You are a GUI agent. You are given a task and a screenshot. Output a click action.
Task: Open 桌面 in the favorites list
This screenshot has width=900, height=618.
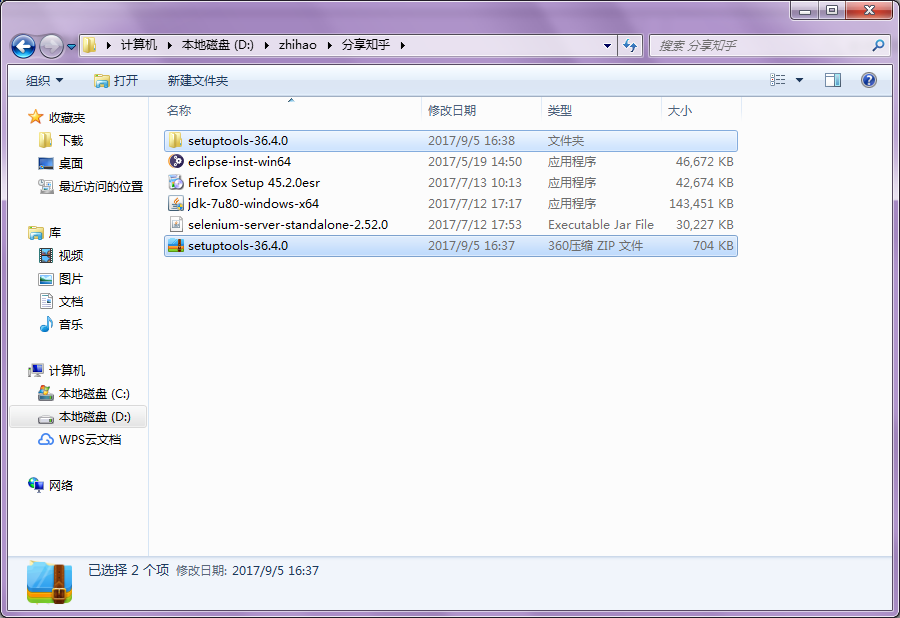71,164
